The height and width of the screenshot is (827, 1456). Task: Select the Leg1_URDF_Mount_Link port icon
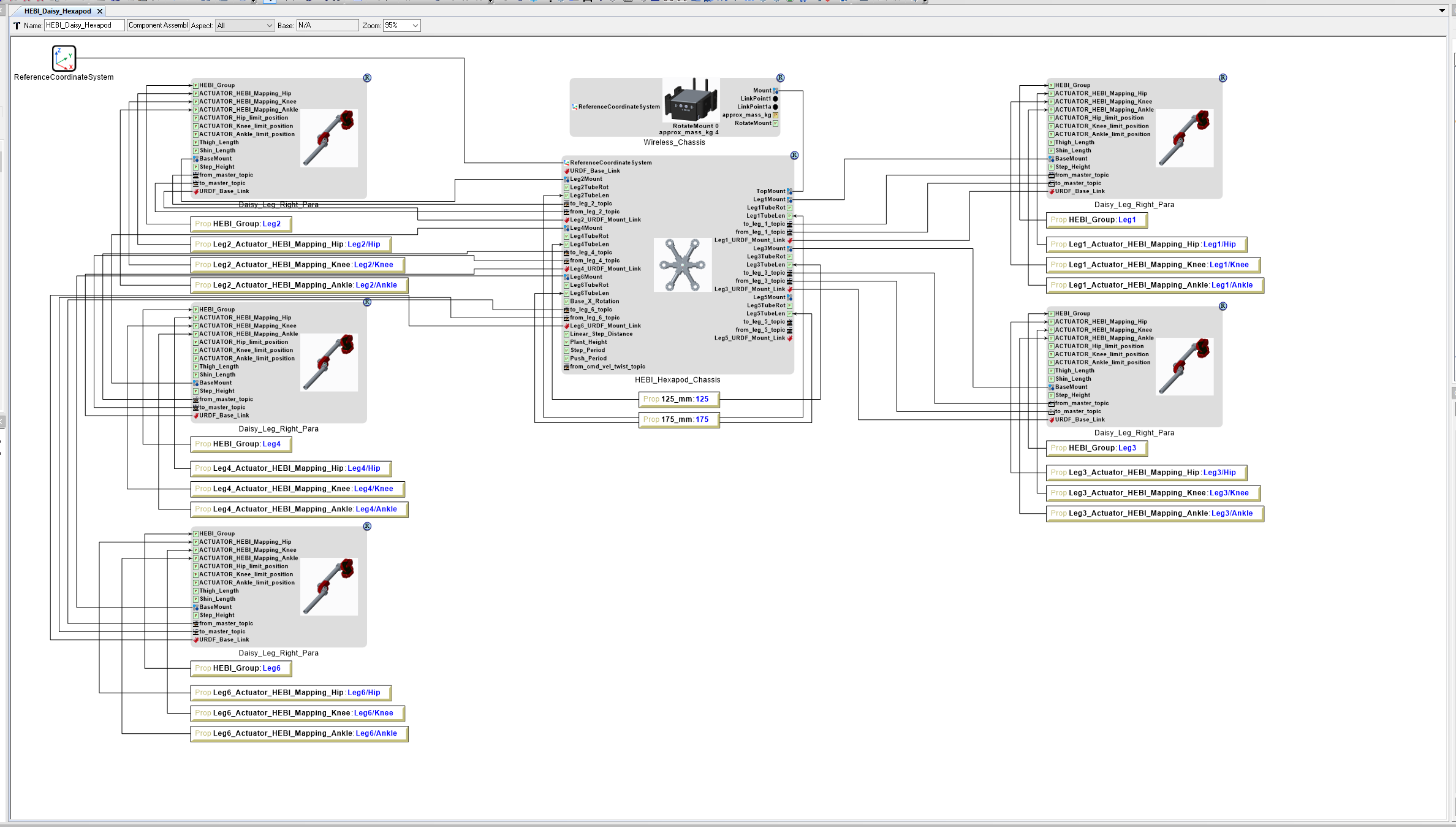(x=789, y=240)
